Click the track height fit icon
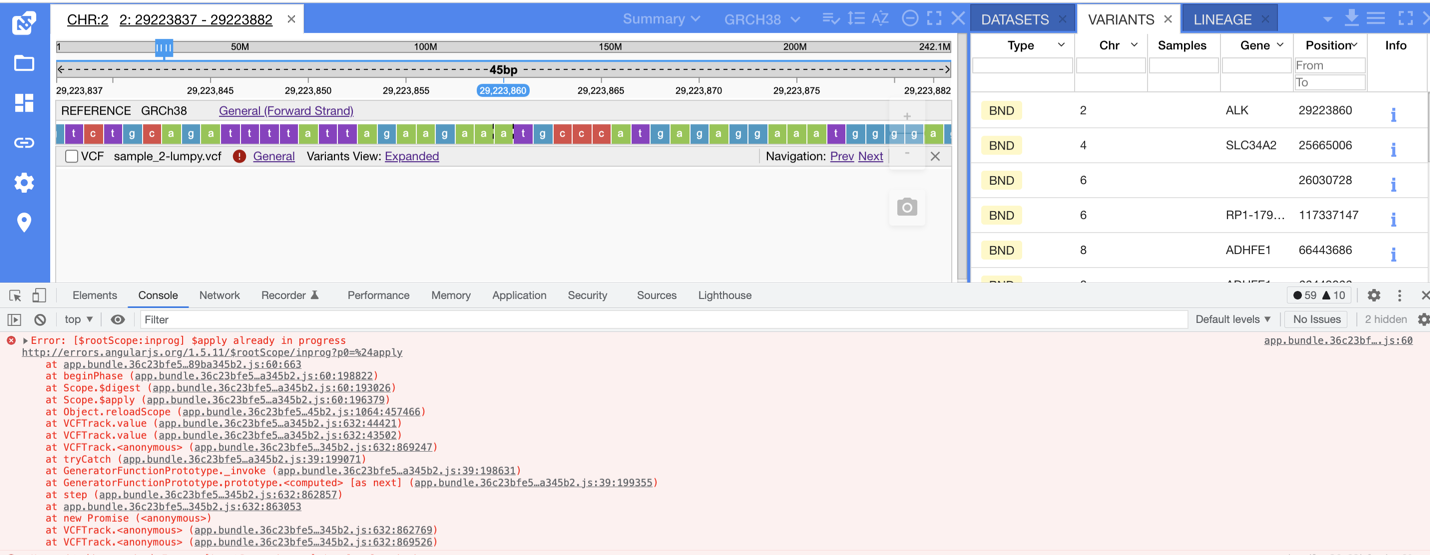The width and height of the screenshot is (1431, 555). pyautogui.click(x=856, y=19)
